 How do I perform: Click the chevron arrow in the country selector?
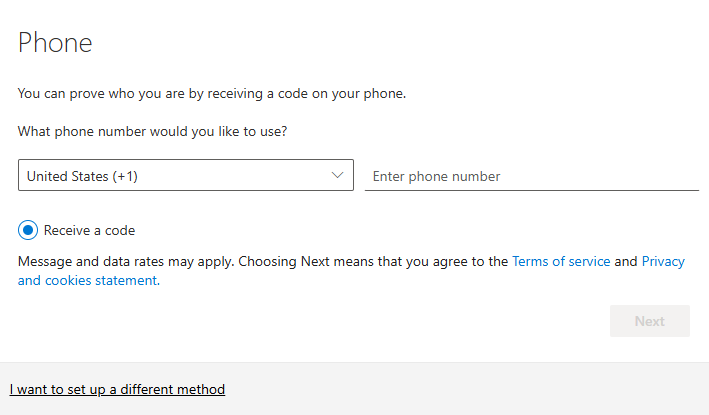pos(337,175)
